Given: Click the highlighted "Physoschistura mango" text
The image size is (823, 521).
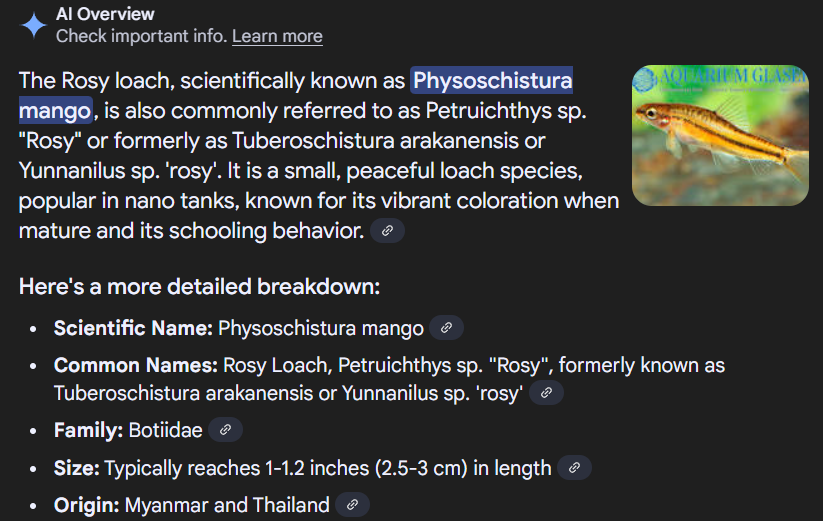Looking at the screenshot, I should (492, 80).
